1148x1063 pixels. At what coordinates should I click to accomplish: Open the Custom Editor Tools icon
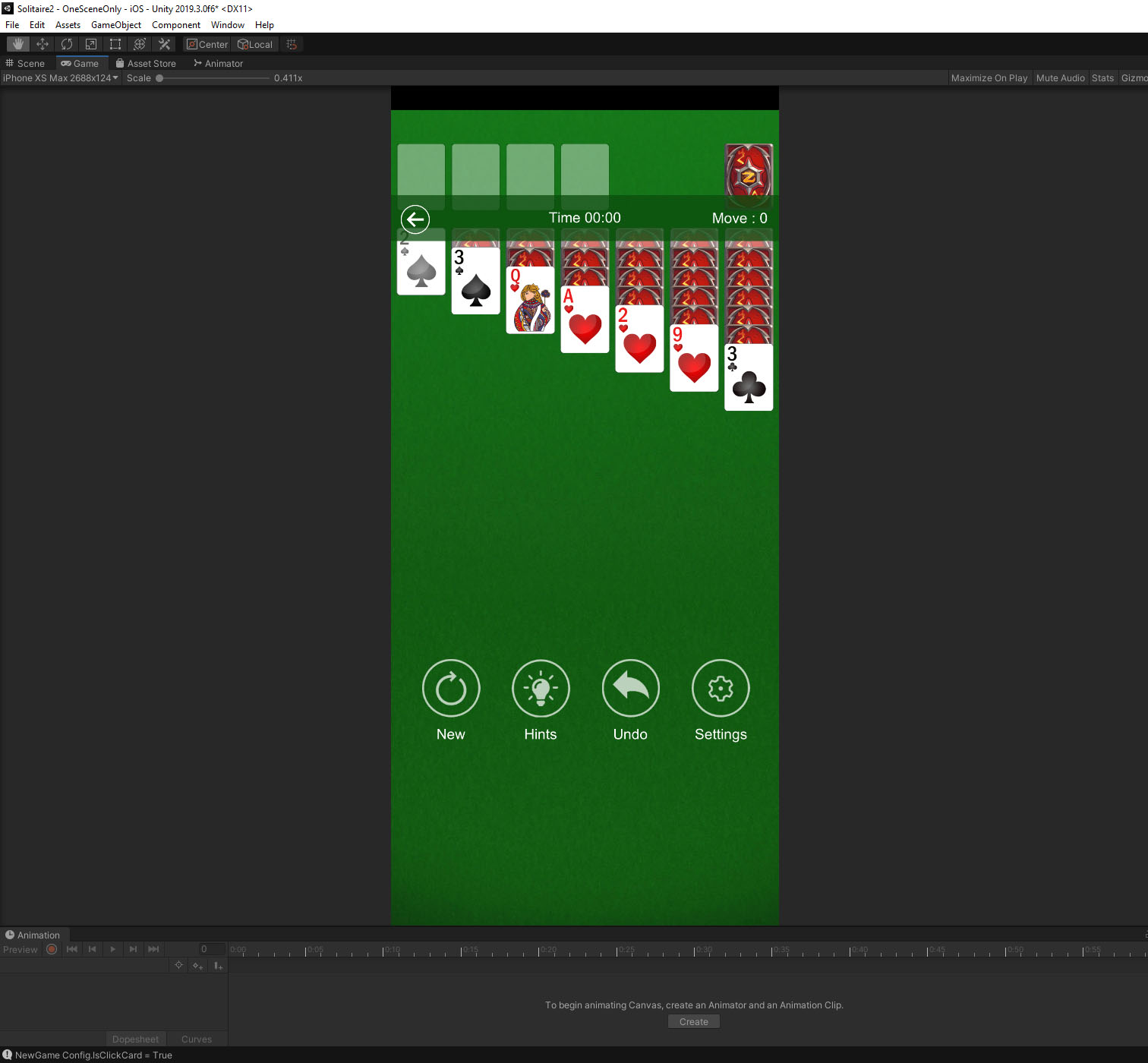pos(164,43)
